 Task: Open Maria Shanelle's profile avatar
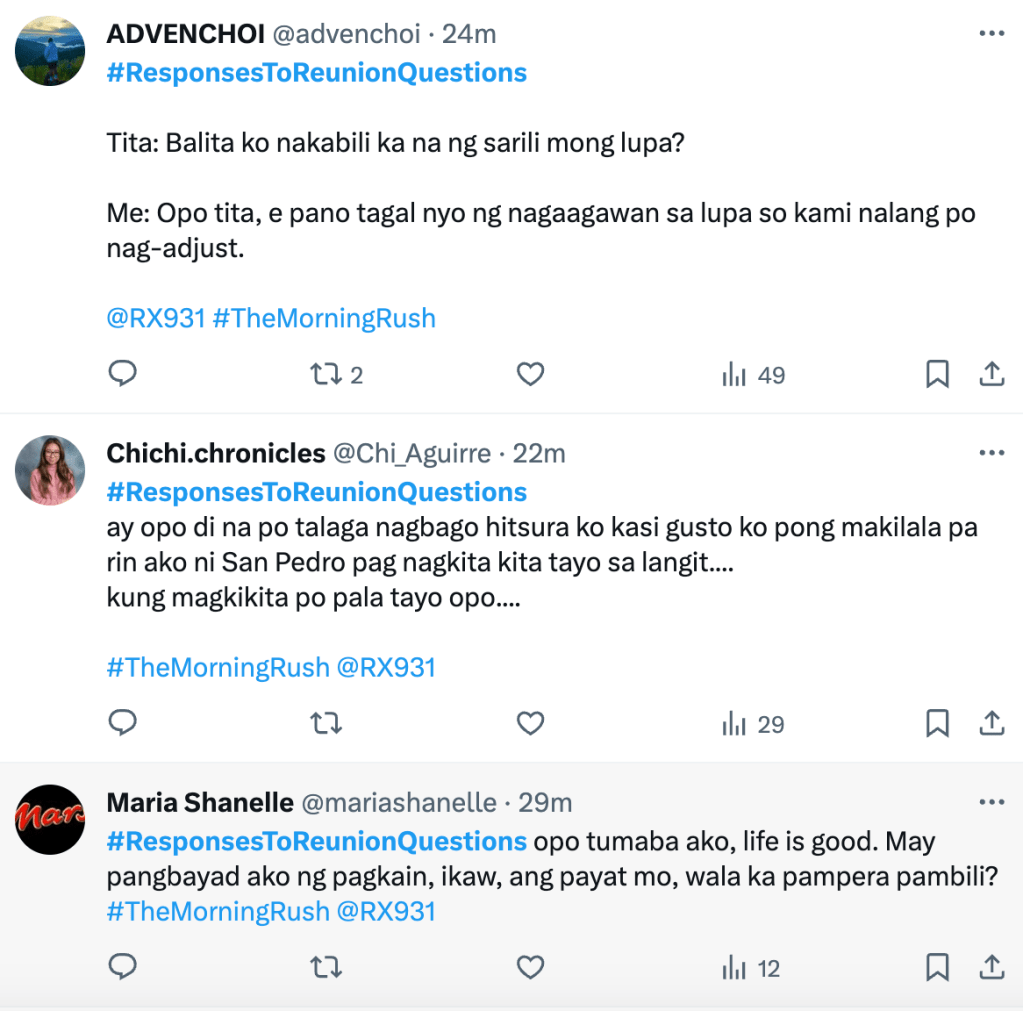pos(50,819)
